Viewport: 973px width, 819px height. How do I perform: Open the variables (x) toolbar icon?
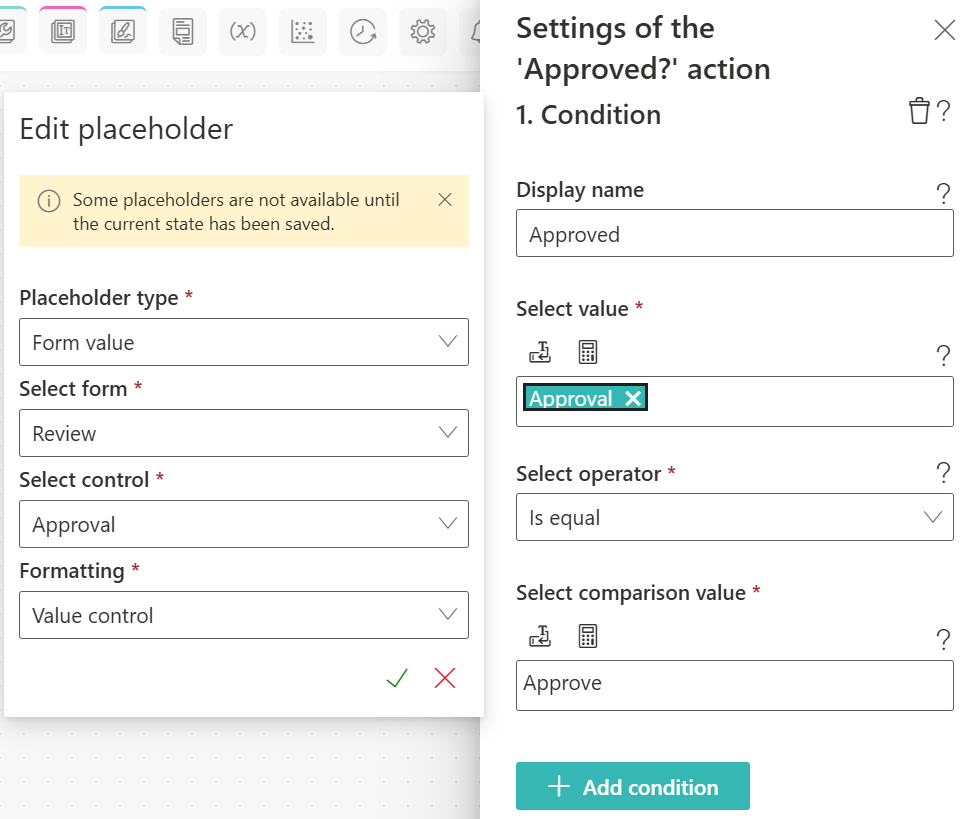click(243, 32)
